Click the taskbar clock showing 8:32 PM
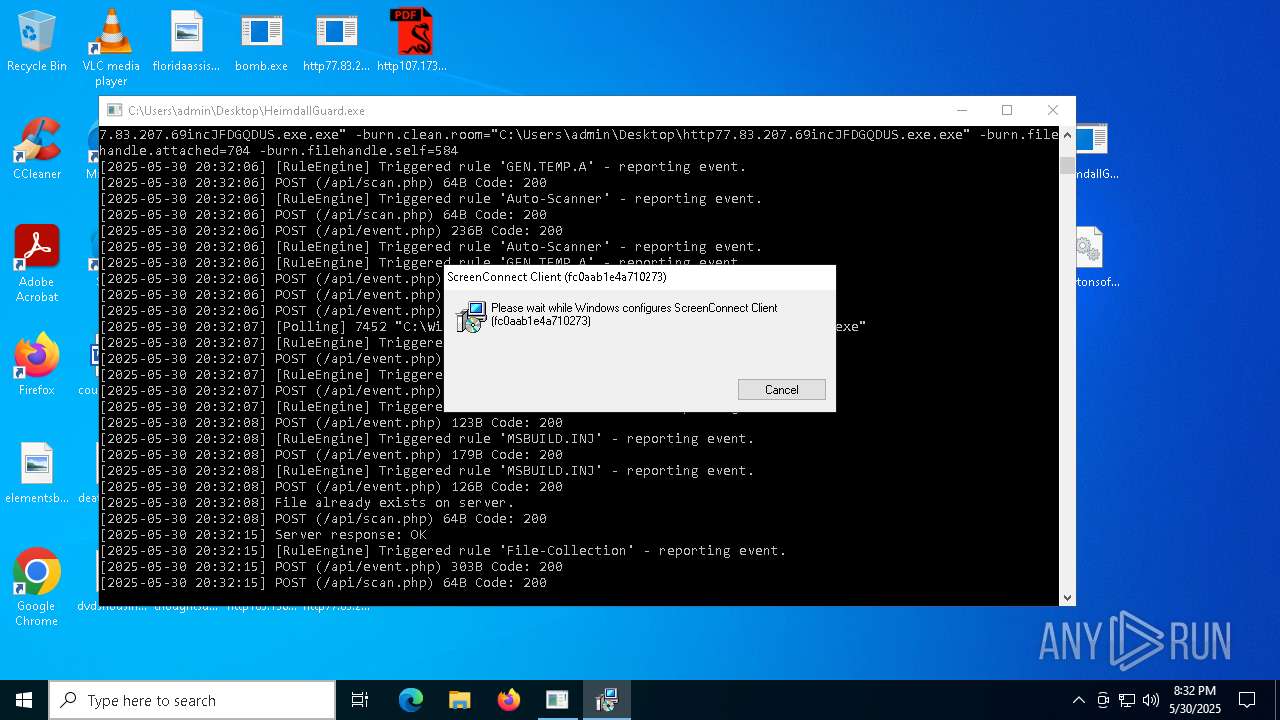Screen dimensions: 1280x720 click(1195, 700)
